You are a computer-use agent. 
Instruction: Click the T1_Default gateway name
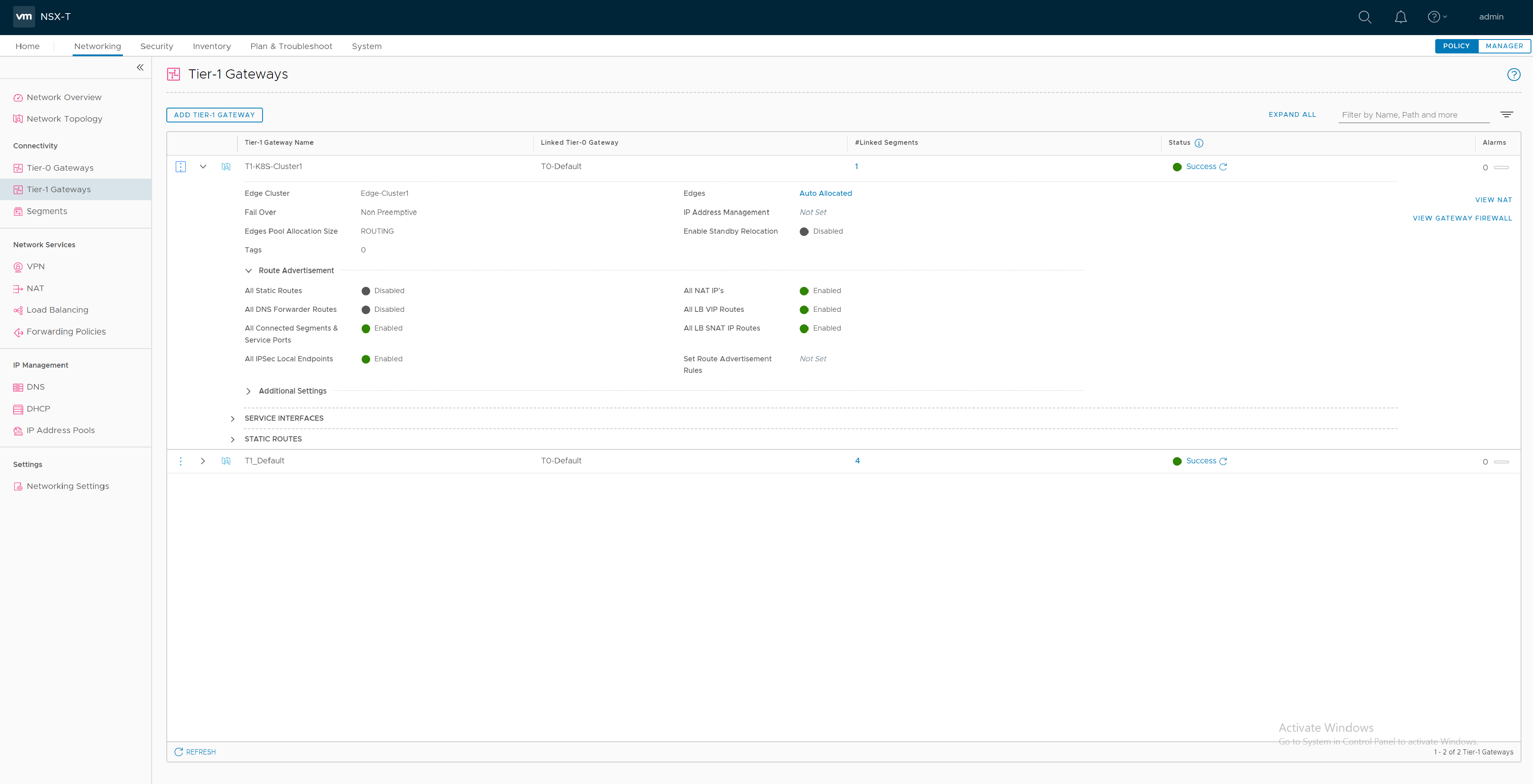click(264, 461)
